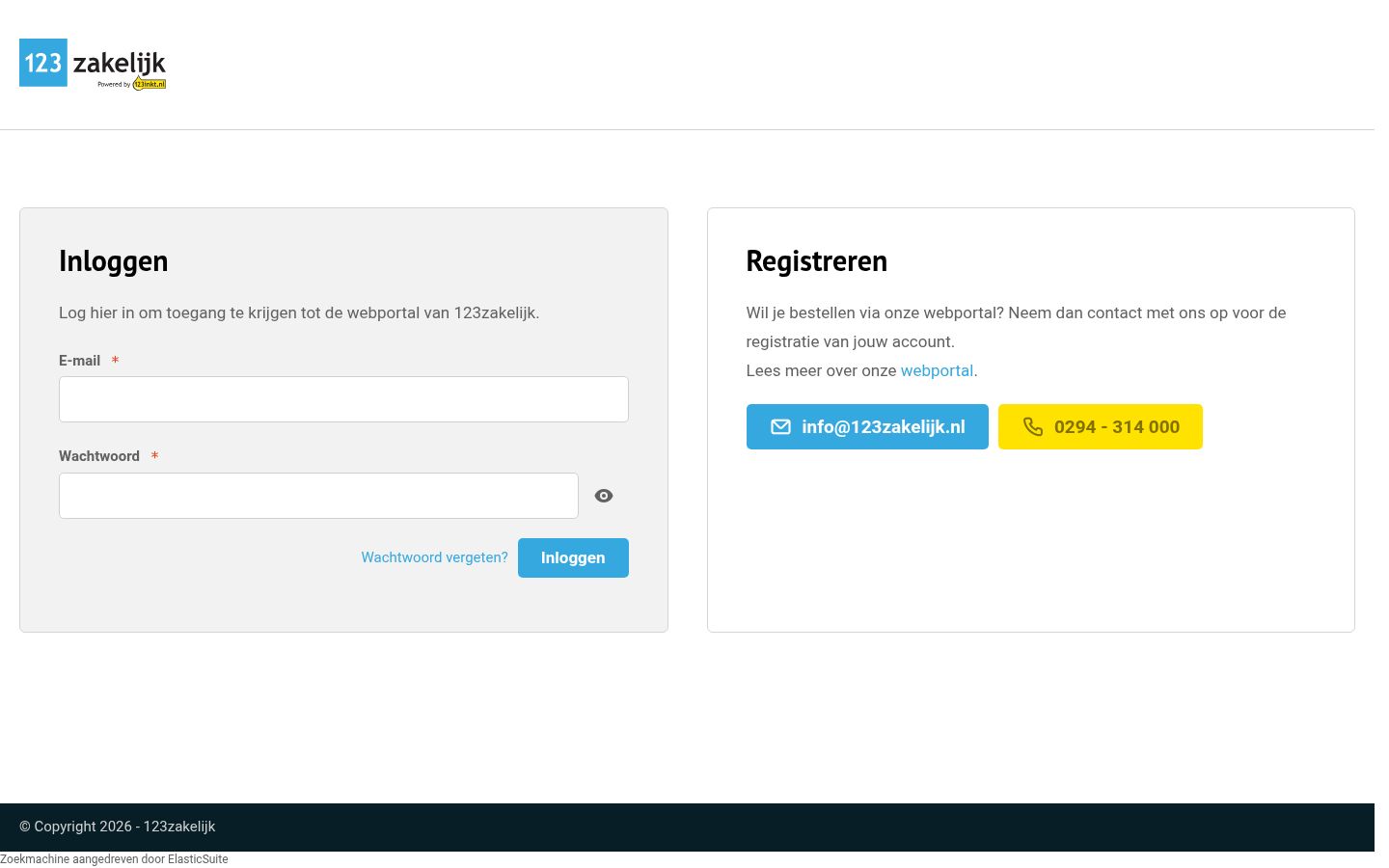Select the Registreren heading text
This screenshot has width=1389, height=868.
pyautogui.click(x=816, y=261)
